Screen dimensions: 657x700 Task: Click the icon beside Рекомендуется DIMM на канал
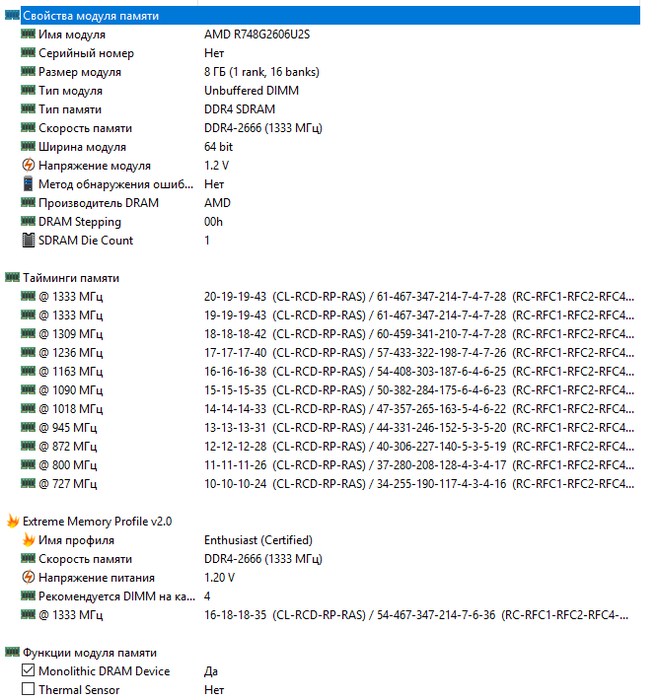[x=28, y=596]
